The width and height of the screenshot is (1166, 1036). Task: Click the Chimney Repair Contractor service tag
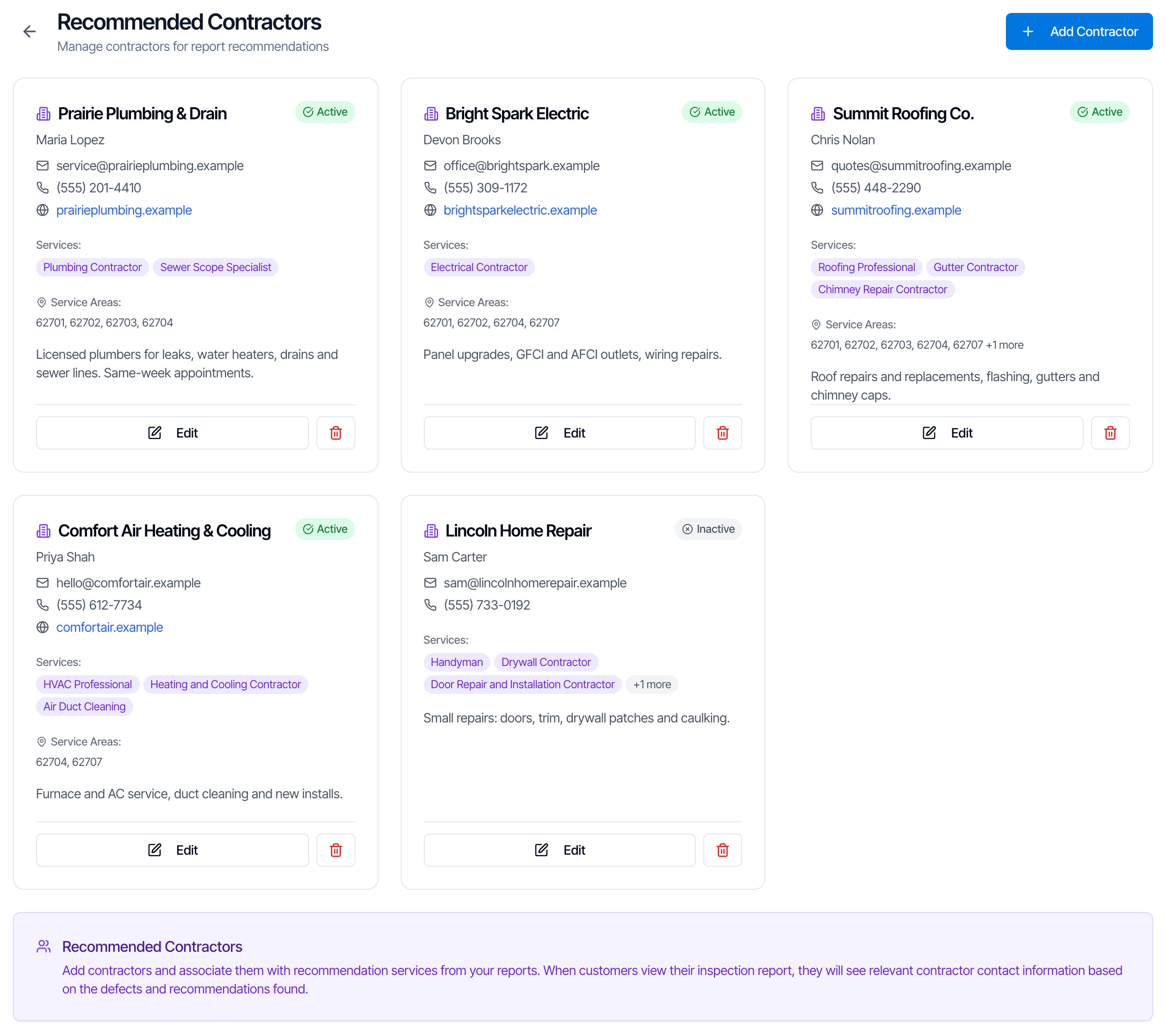click(x=882, y=290)
